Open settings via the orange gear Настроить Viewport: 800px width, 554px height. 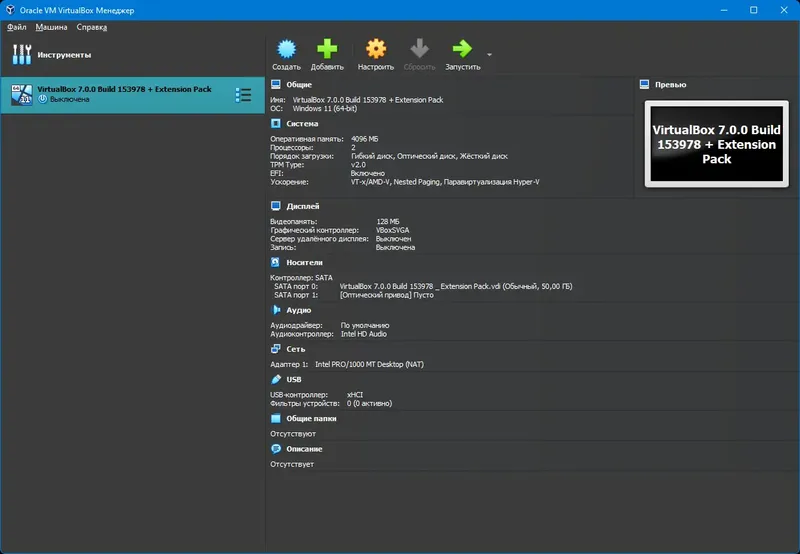pyautogui.click(x=376, y=49)
